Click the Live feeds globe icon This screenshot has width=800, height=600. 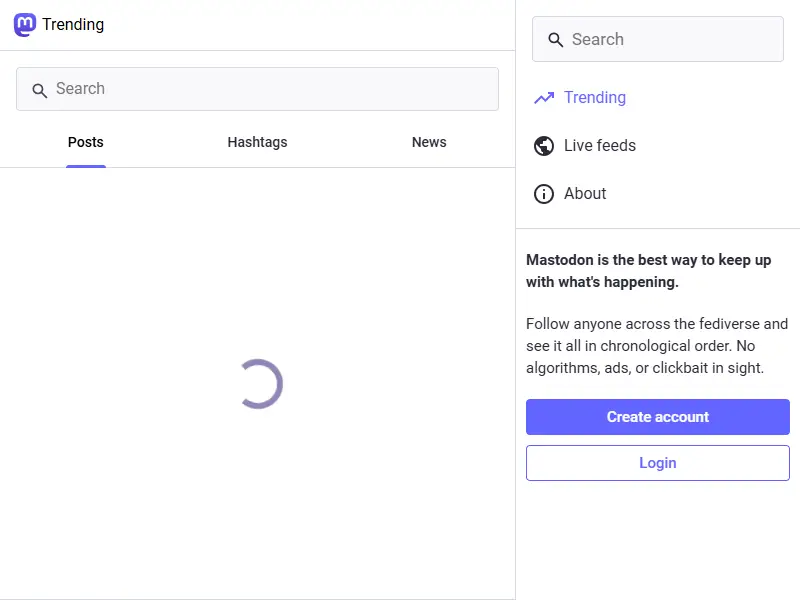pos(544,146)
